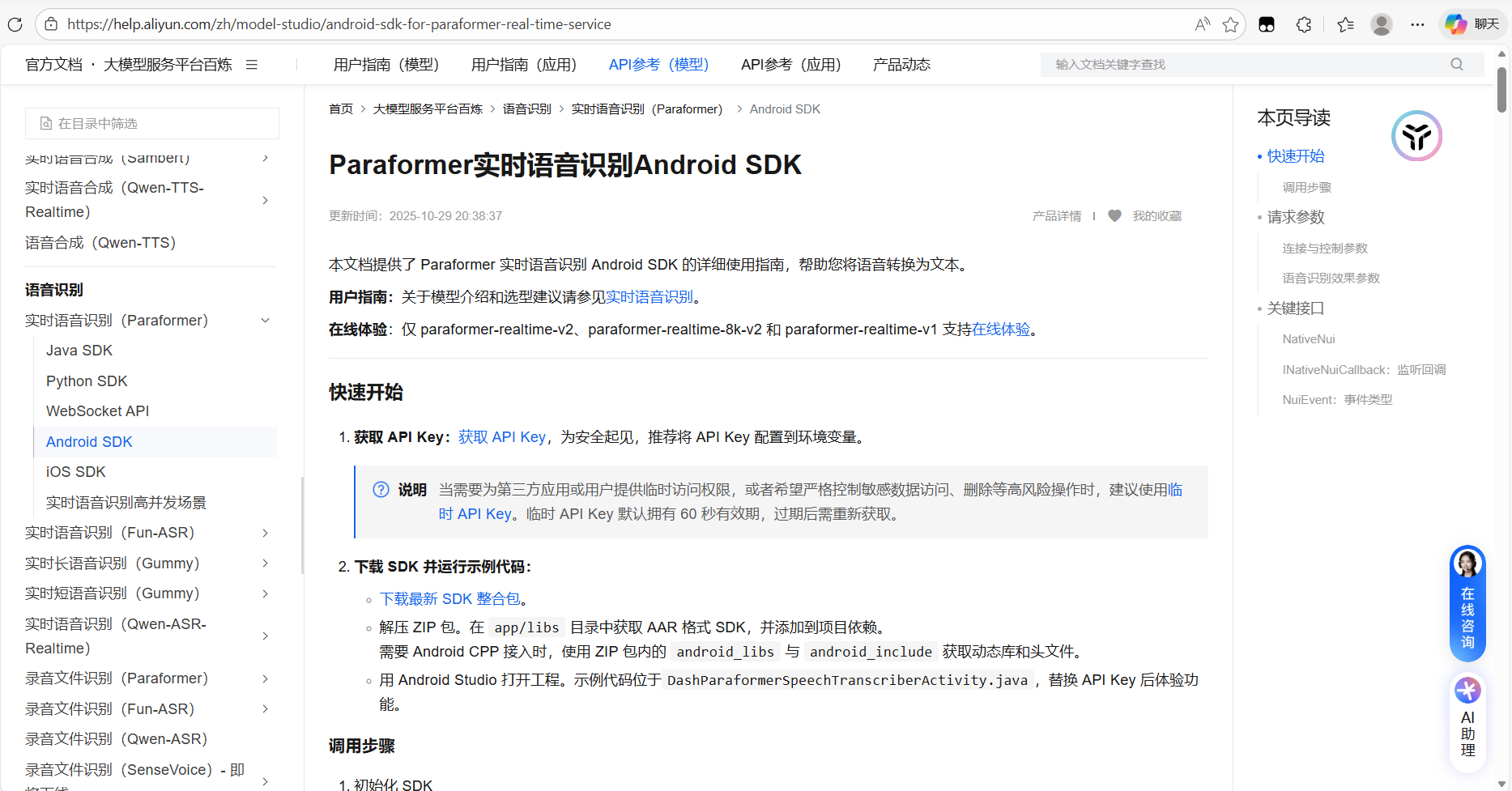1512x791 pixels.
Task: Click 产品详情 above the article
Action: [1056, 215]
